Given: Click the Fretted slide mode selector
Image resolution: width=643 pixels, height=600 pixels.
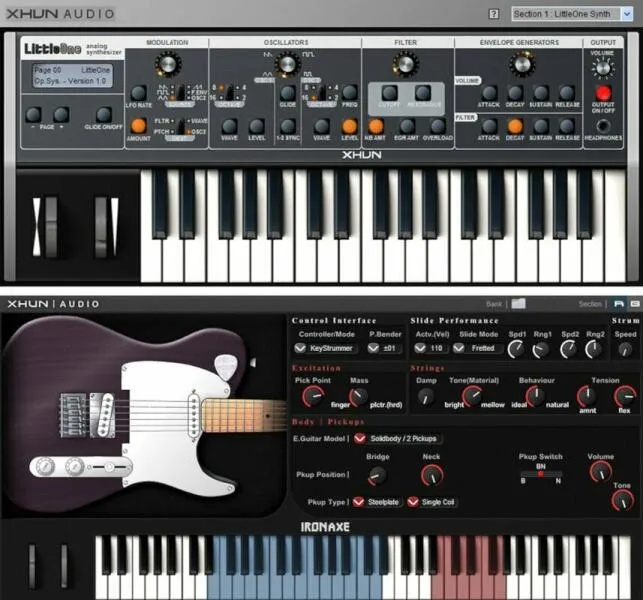Looking at the screenshot, I should 477,348.
